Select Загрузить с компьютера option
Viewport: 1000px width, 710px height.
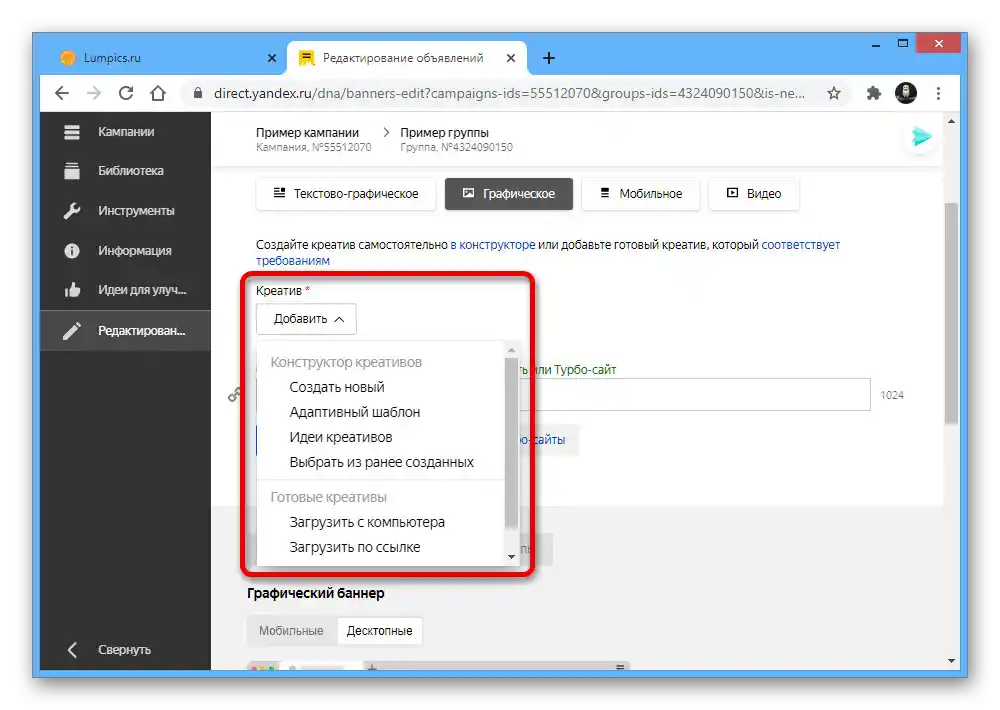tap(367, 522)
